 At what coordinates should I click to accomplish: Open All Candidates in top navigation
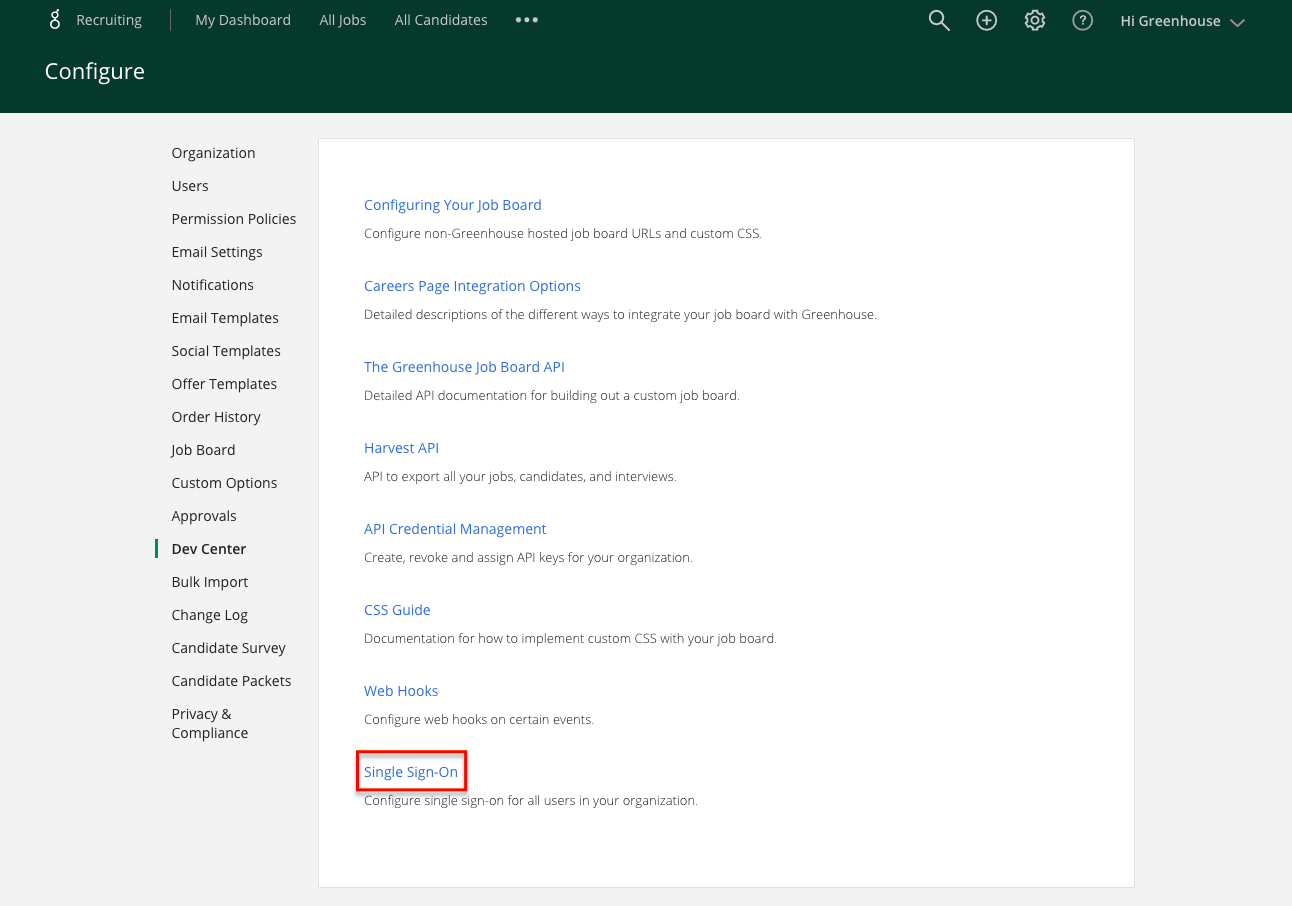[441, 20]
